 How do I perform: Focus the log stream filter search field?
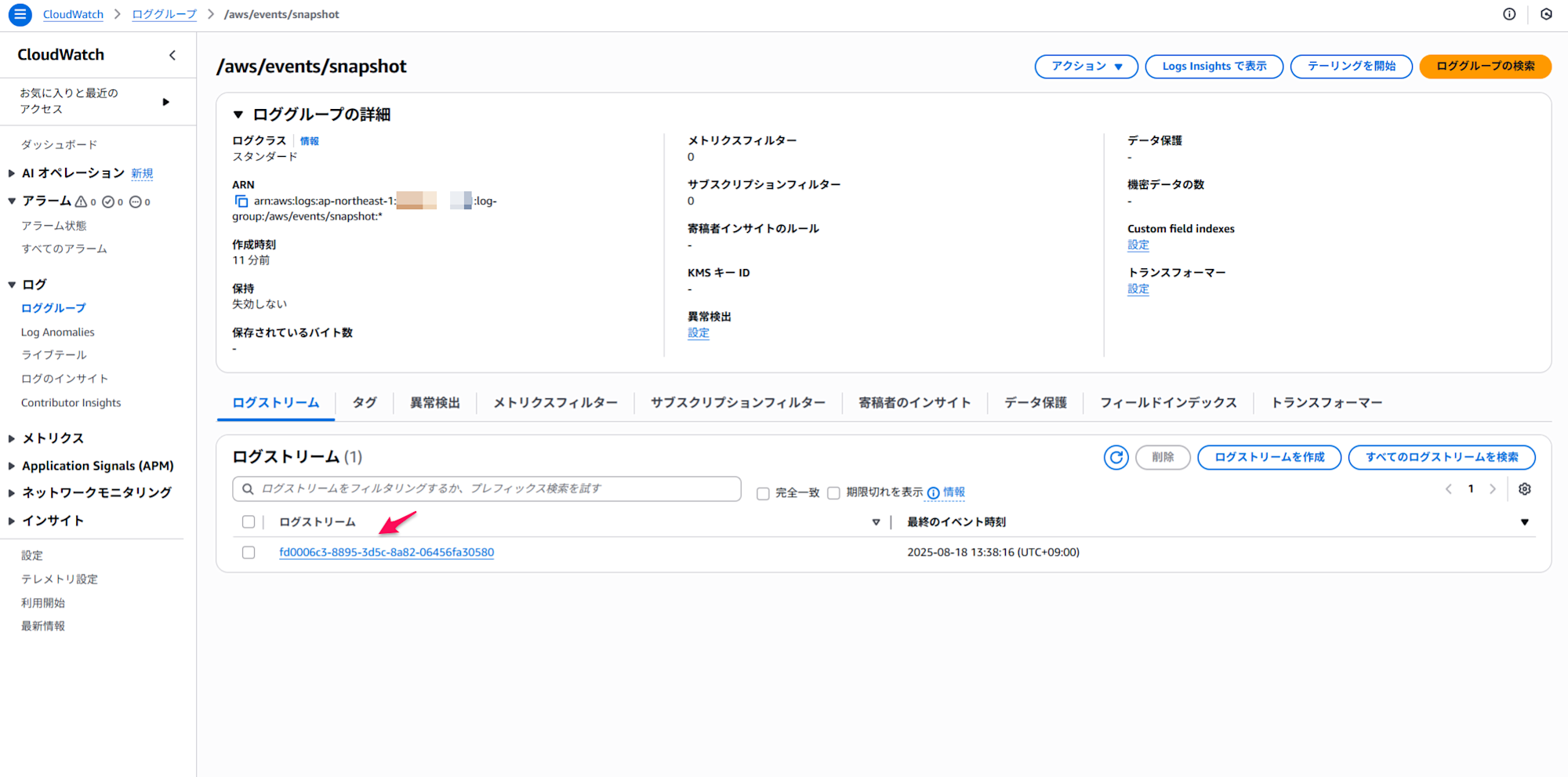[x=487, y=489]
